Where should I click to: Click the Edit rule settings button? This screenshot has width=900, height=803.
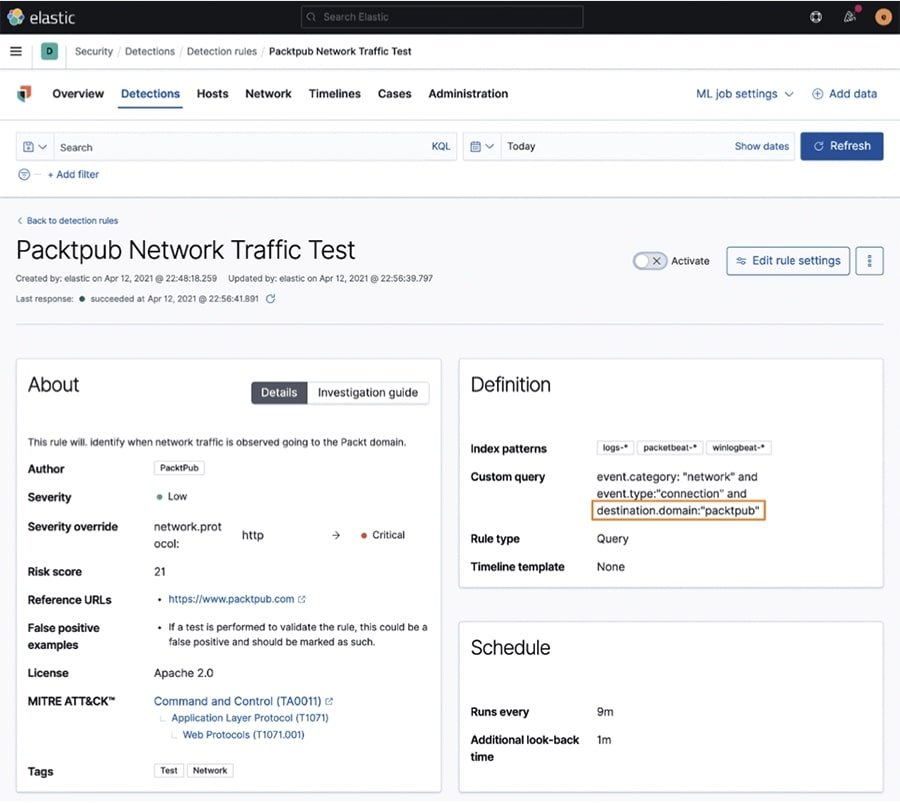[x=788, y=261]
